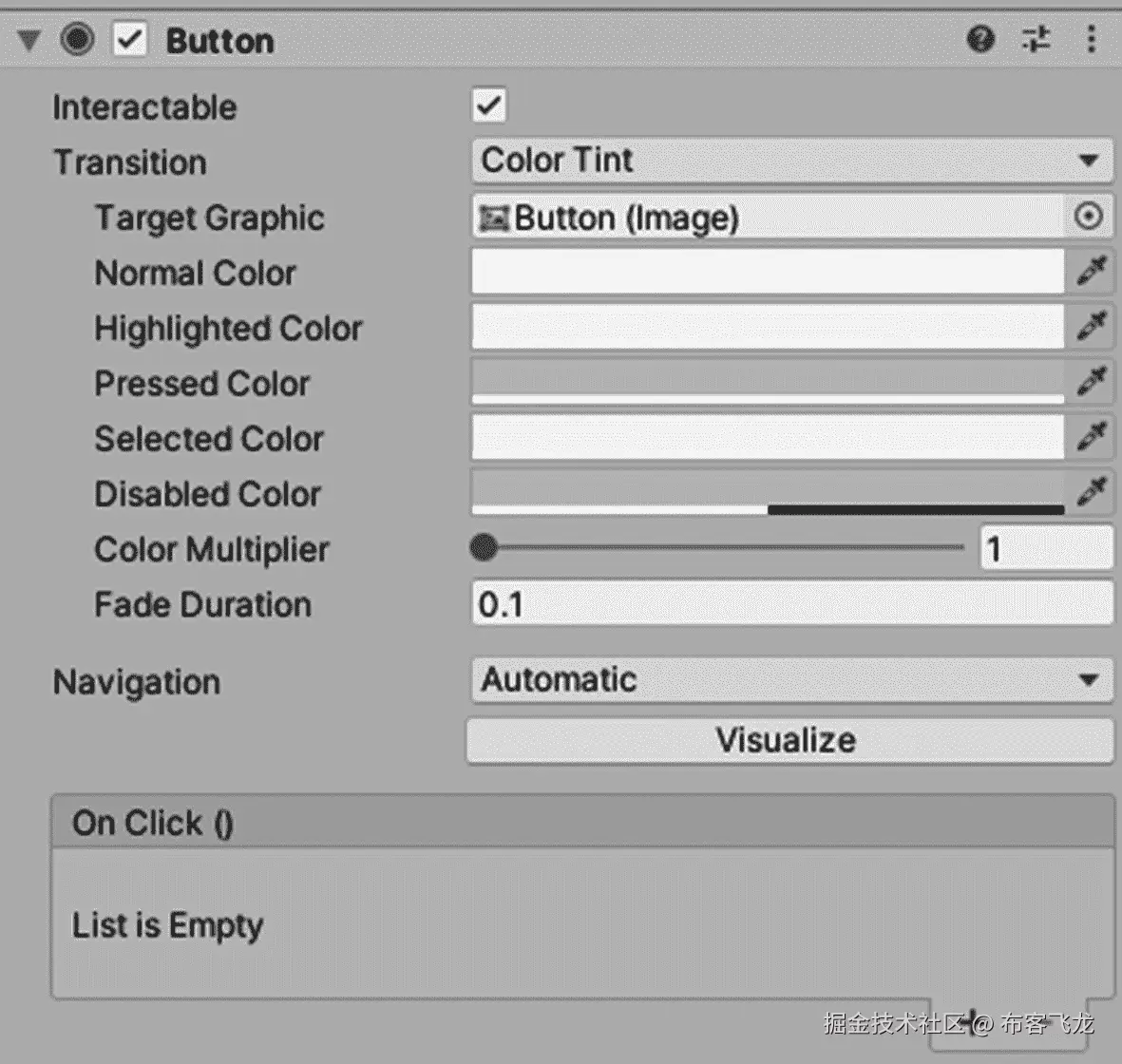The image size is (1122, 1064).
Task: Disable the Button component checkbox
Action: (x=130, y=39)
